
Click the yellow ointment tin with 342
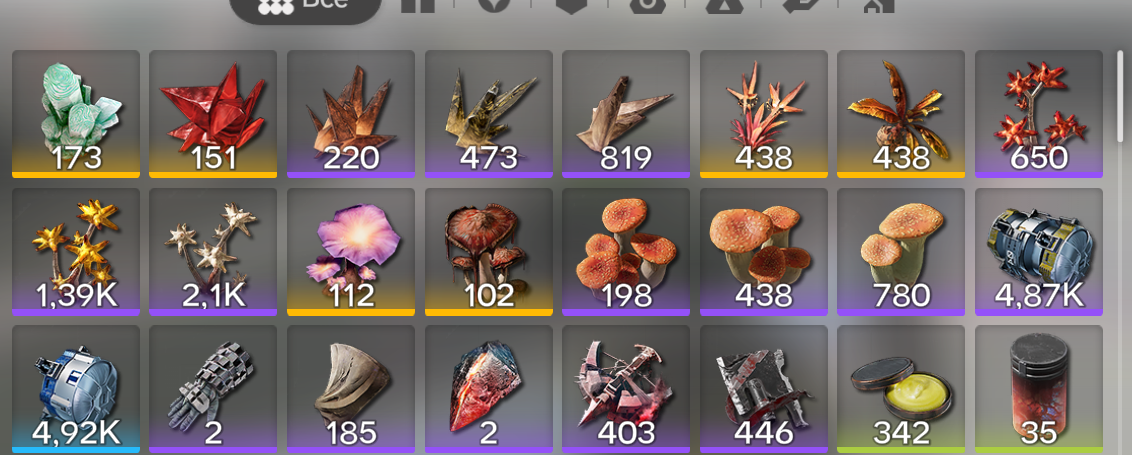pyautogui.click(x=901, y=390)
